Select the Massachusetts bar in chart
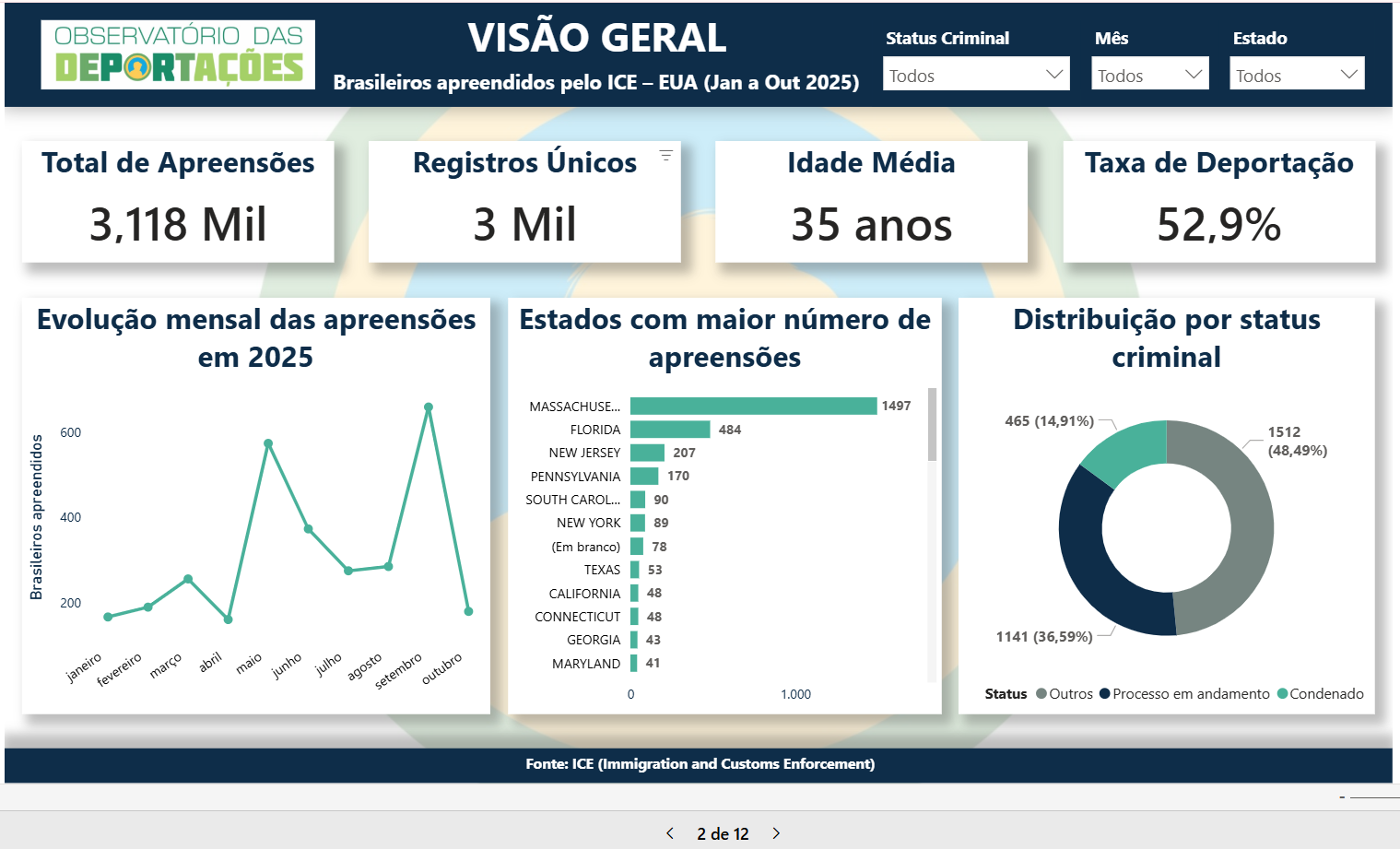 point(753,407)
